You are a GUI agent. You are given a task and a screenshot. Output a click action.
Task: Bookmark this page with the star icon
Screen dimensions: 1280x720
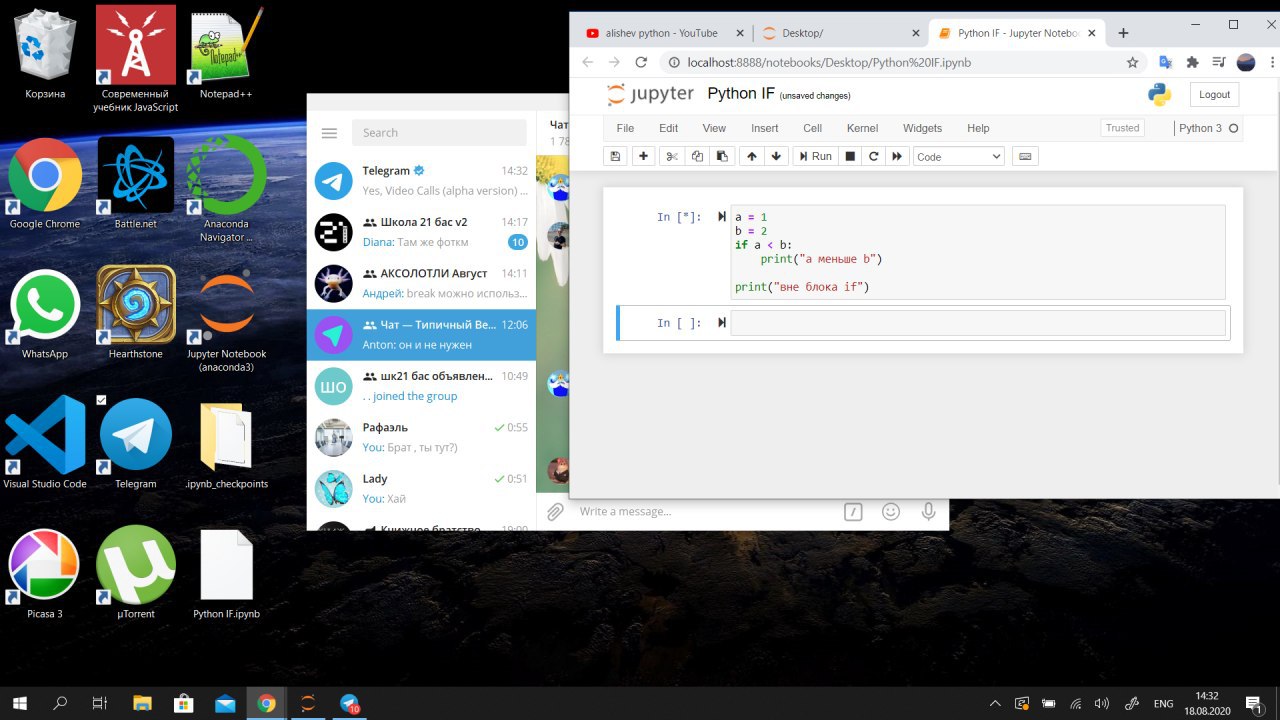(1132, 62)
